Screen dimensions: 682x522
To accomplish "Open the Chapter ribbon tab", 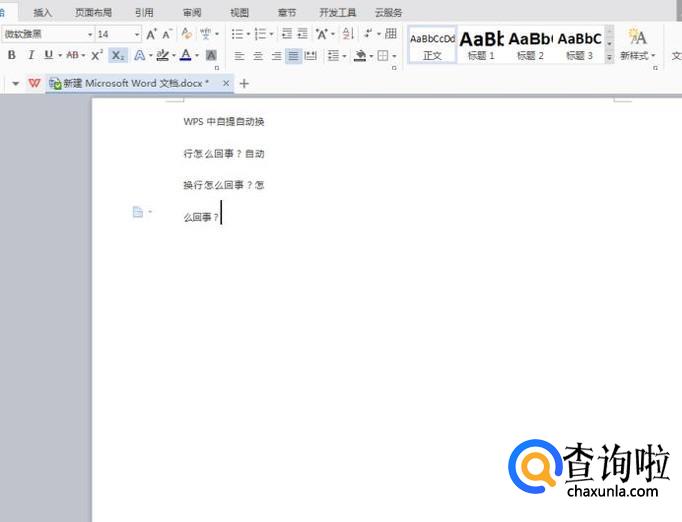I will pyautogui.click(x=287, y=13).
